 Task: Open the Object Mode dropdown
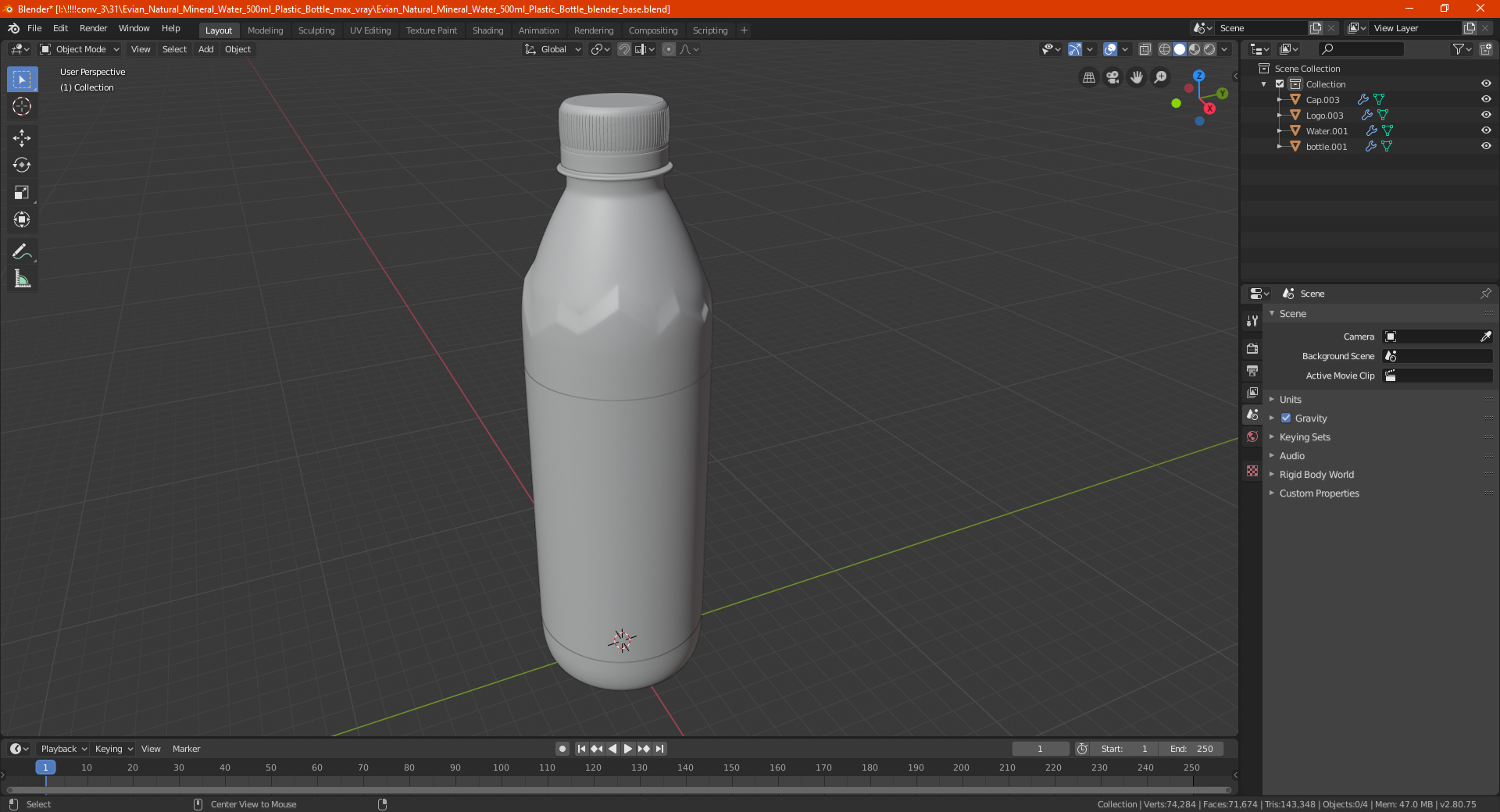pos(80,49)
